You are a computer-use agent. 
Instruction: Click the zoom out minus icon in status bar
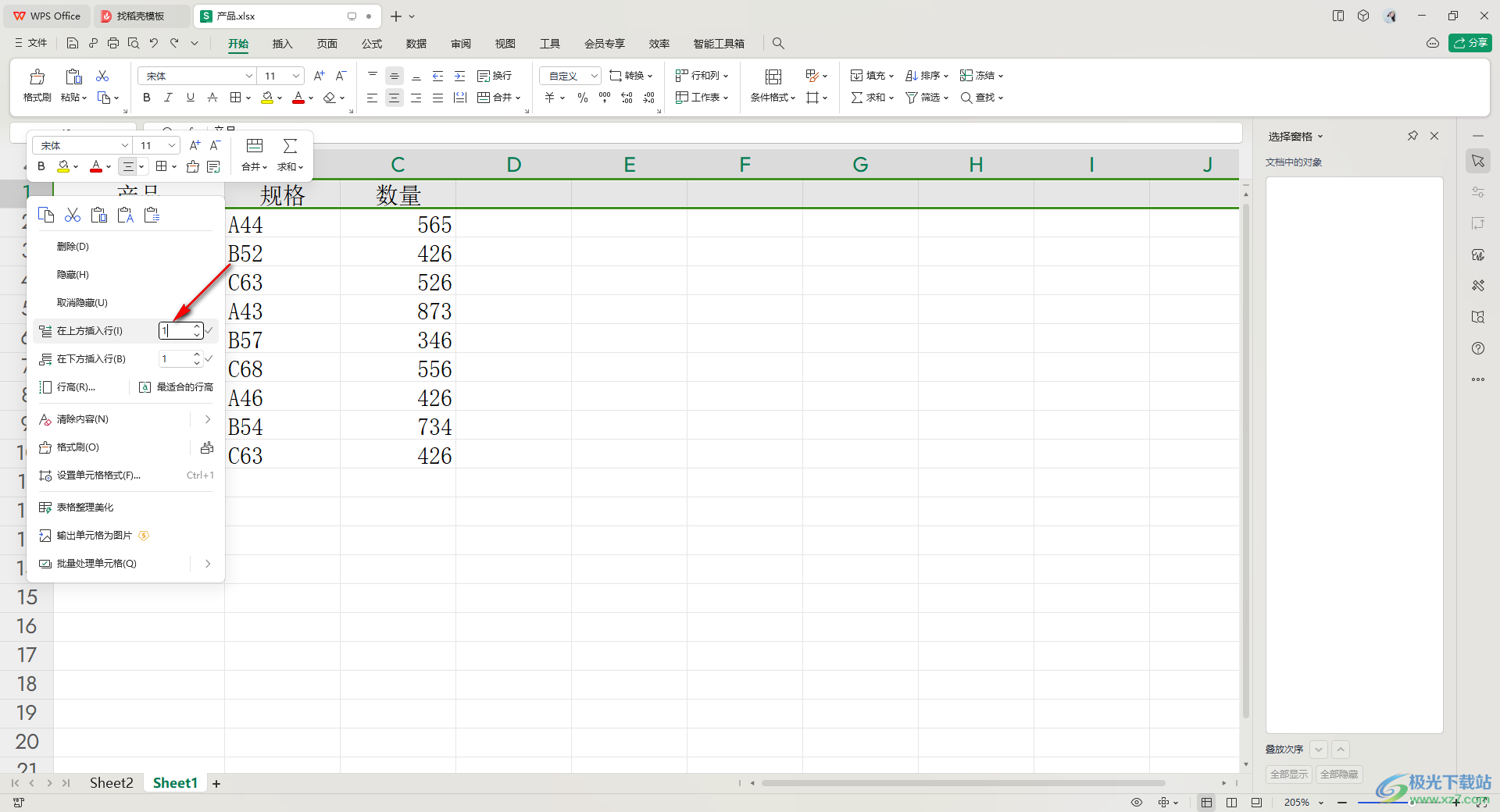pyautogui.click(x=1342, y=803)
